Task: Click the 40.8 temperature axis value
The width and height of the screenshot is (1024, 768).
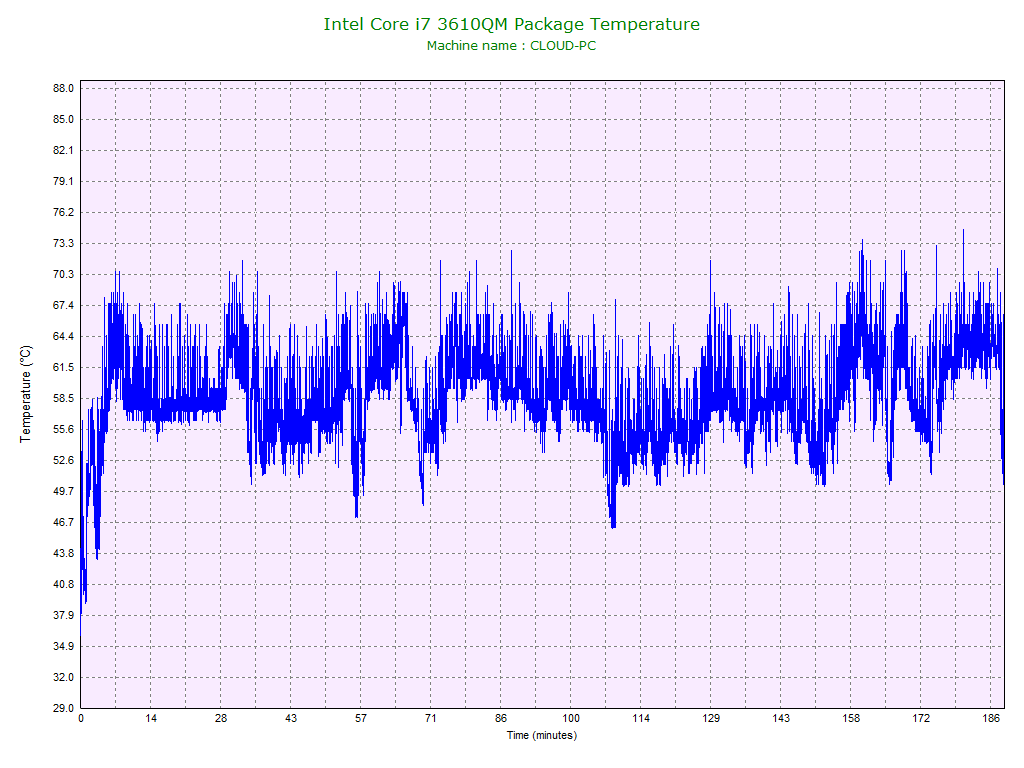Action: click(x=63, y=584)
